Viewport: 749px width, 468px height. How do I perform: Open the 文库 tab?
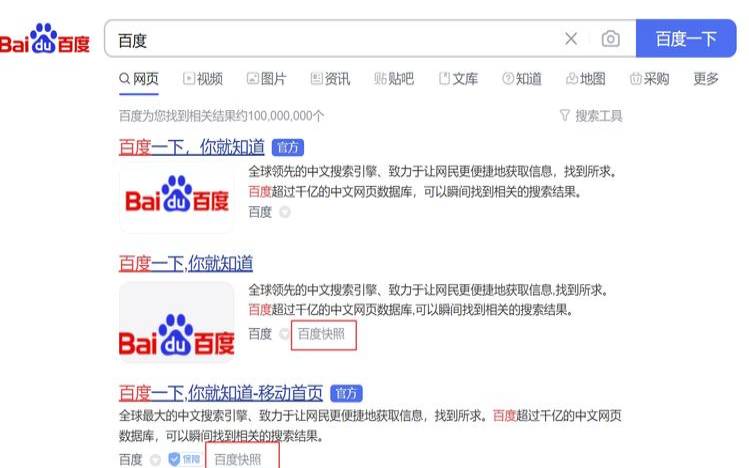click(x=459, y=79)
